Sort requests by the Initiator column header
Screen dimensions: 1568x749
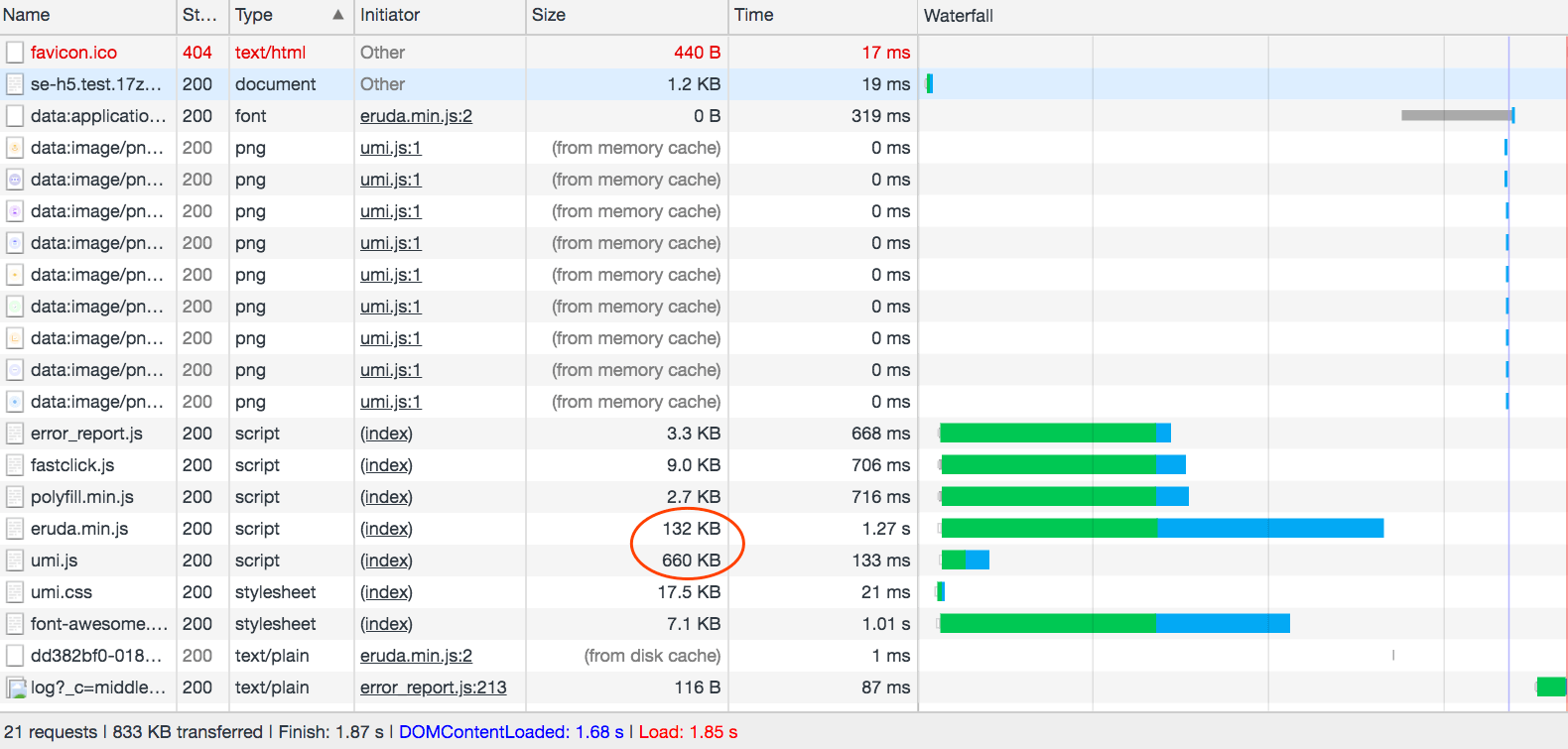440,16
